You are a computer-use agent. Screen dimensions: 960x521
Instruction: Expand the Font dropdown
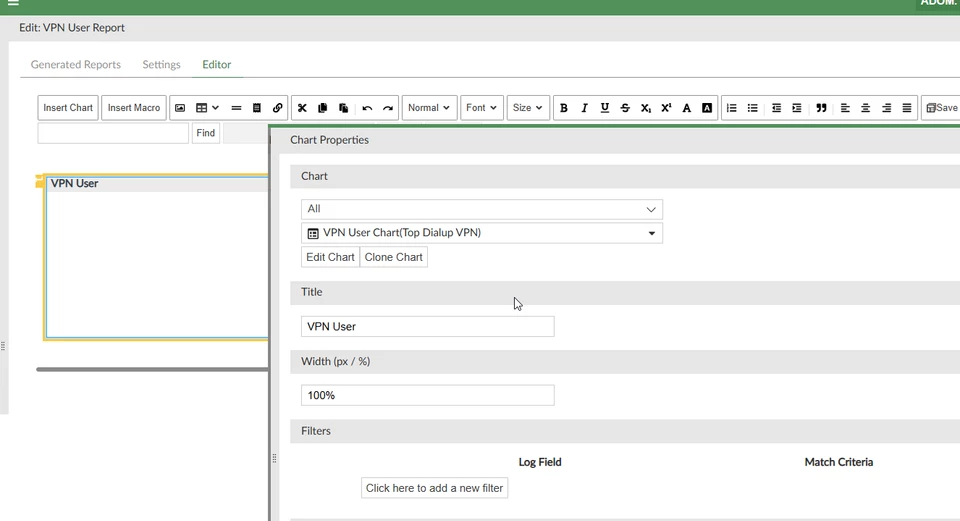481,108
